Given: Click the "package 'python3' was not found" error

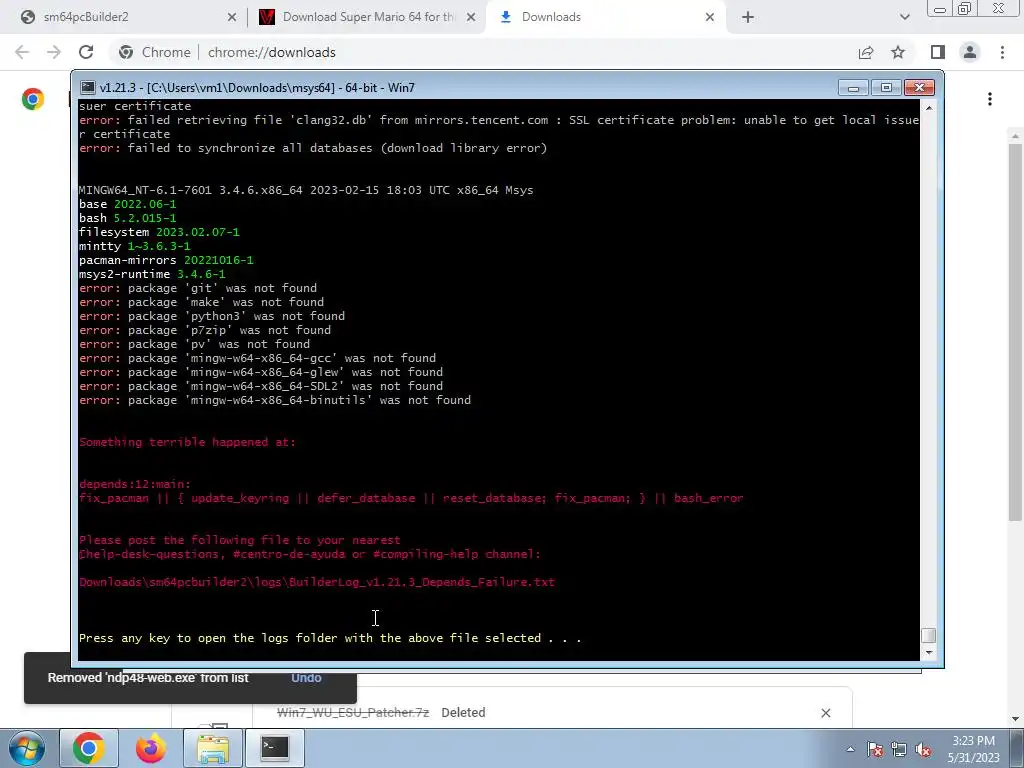Looking at the screenshot, I should 212,316.
